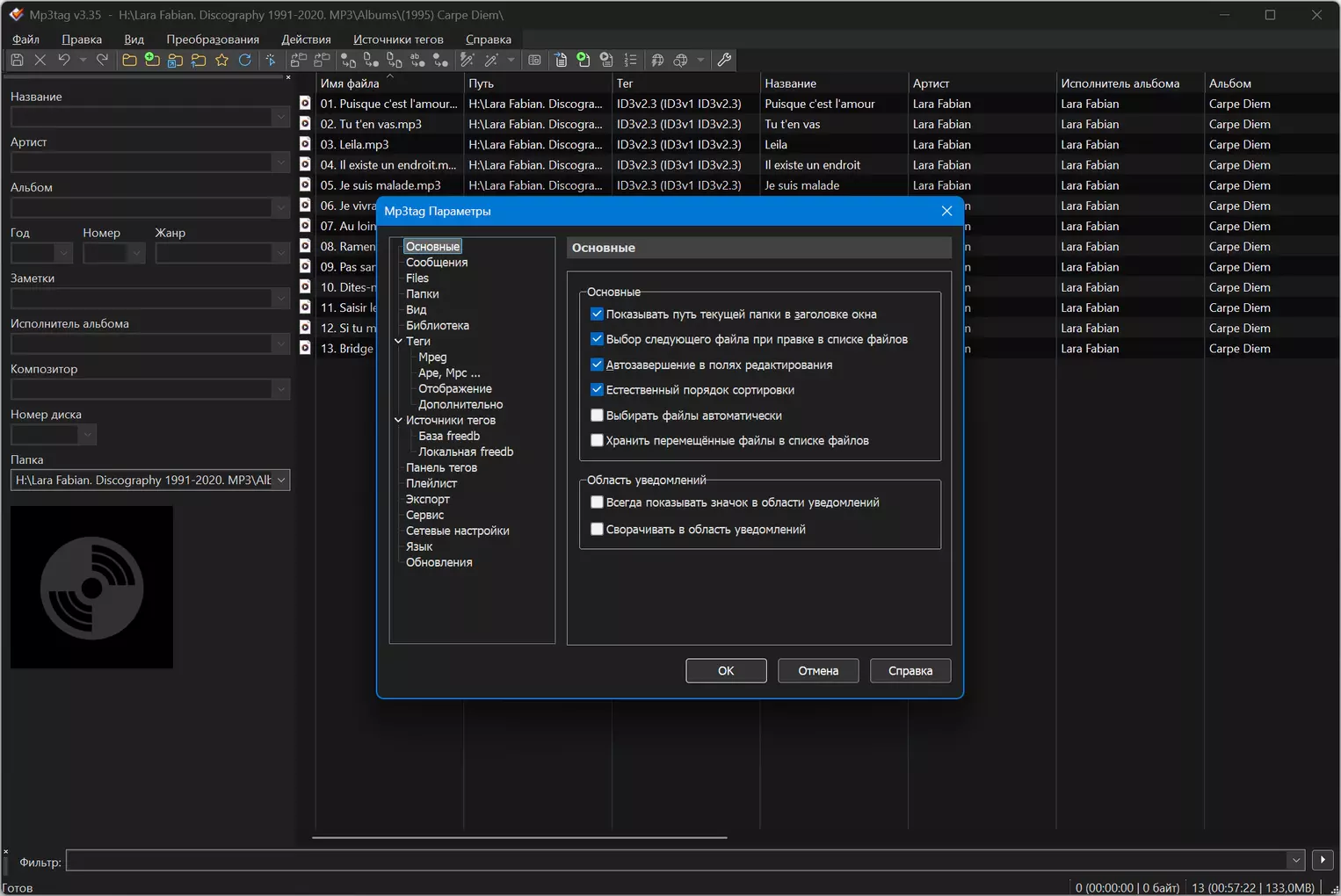Collapse the 'Теги' tree node chevron
The height and width of the screenshot is (896, 1341).
pos(398,341)
